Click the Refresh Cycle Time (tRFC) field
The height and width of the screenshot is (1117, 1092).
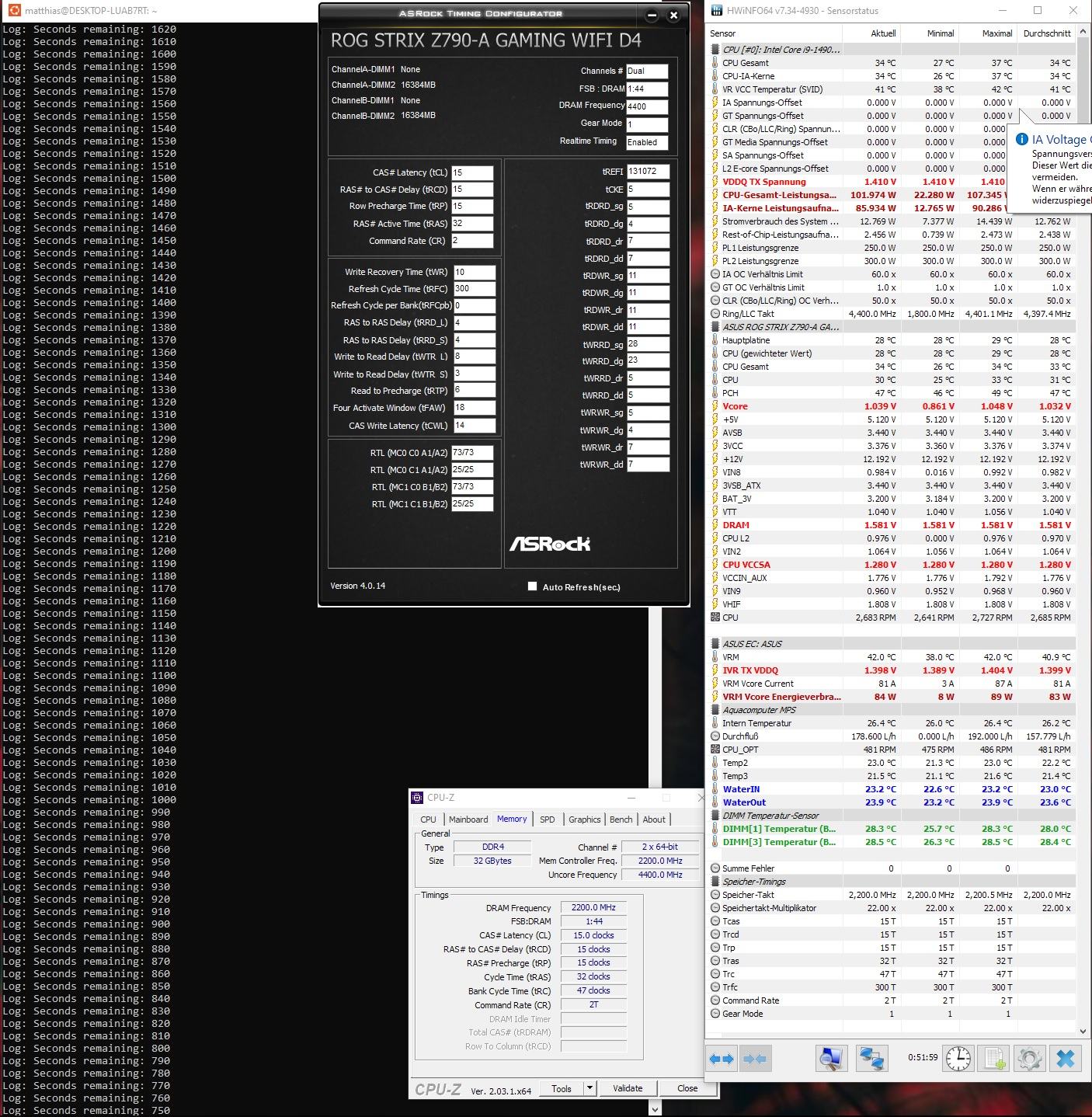[474, 288]
